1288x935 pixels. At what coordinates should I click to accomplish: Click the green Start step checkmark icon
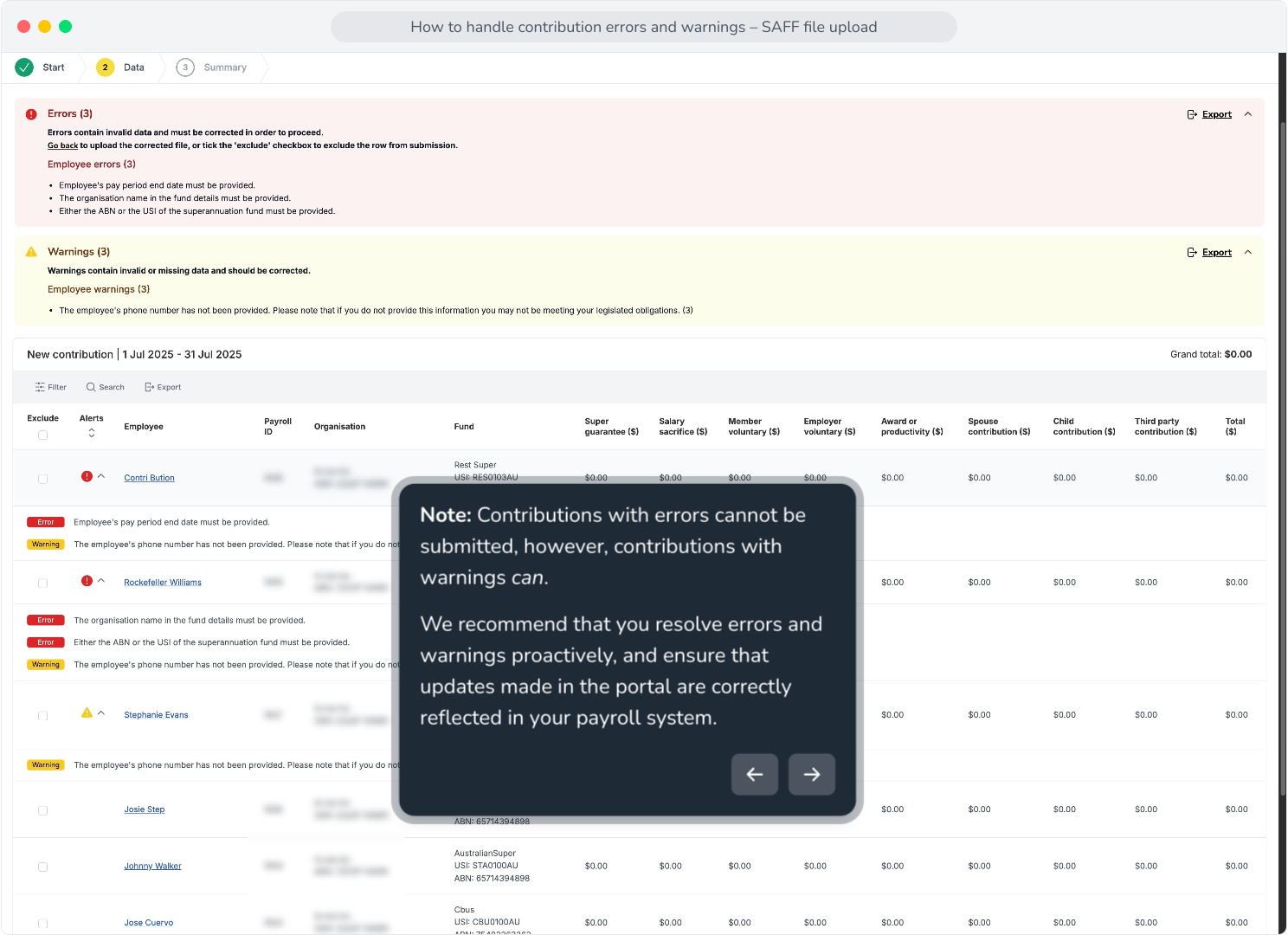[x=24, y=68]
